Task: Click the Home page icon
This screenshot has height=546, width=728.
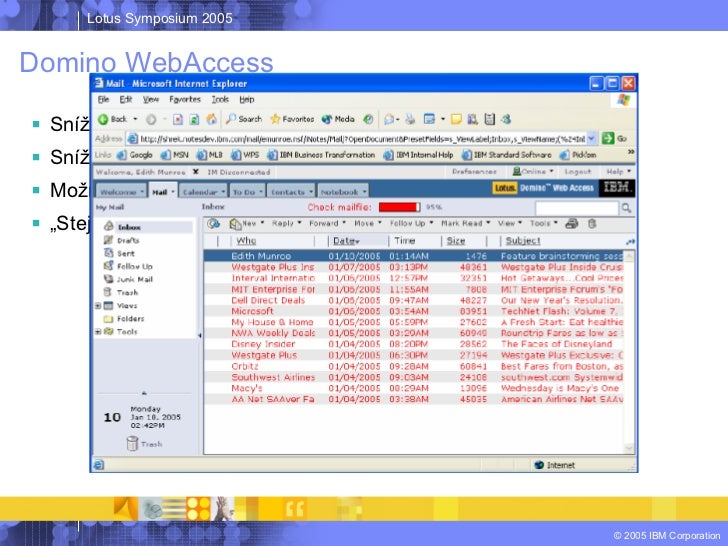Action: click(211, 119)
